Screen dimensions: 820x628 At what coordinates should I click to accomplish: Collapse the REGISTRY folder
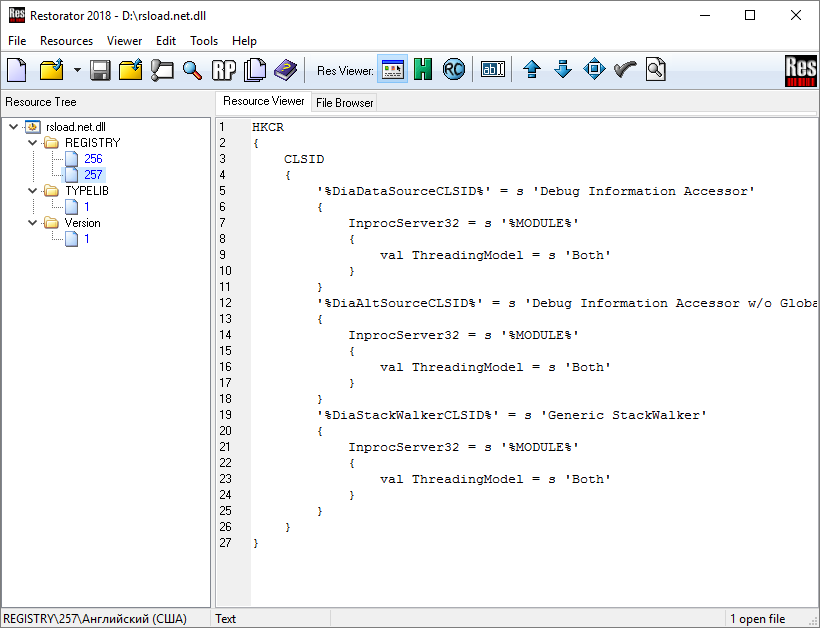pyautogui.click(x=32, y=143)
